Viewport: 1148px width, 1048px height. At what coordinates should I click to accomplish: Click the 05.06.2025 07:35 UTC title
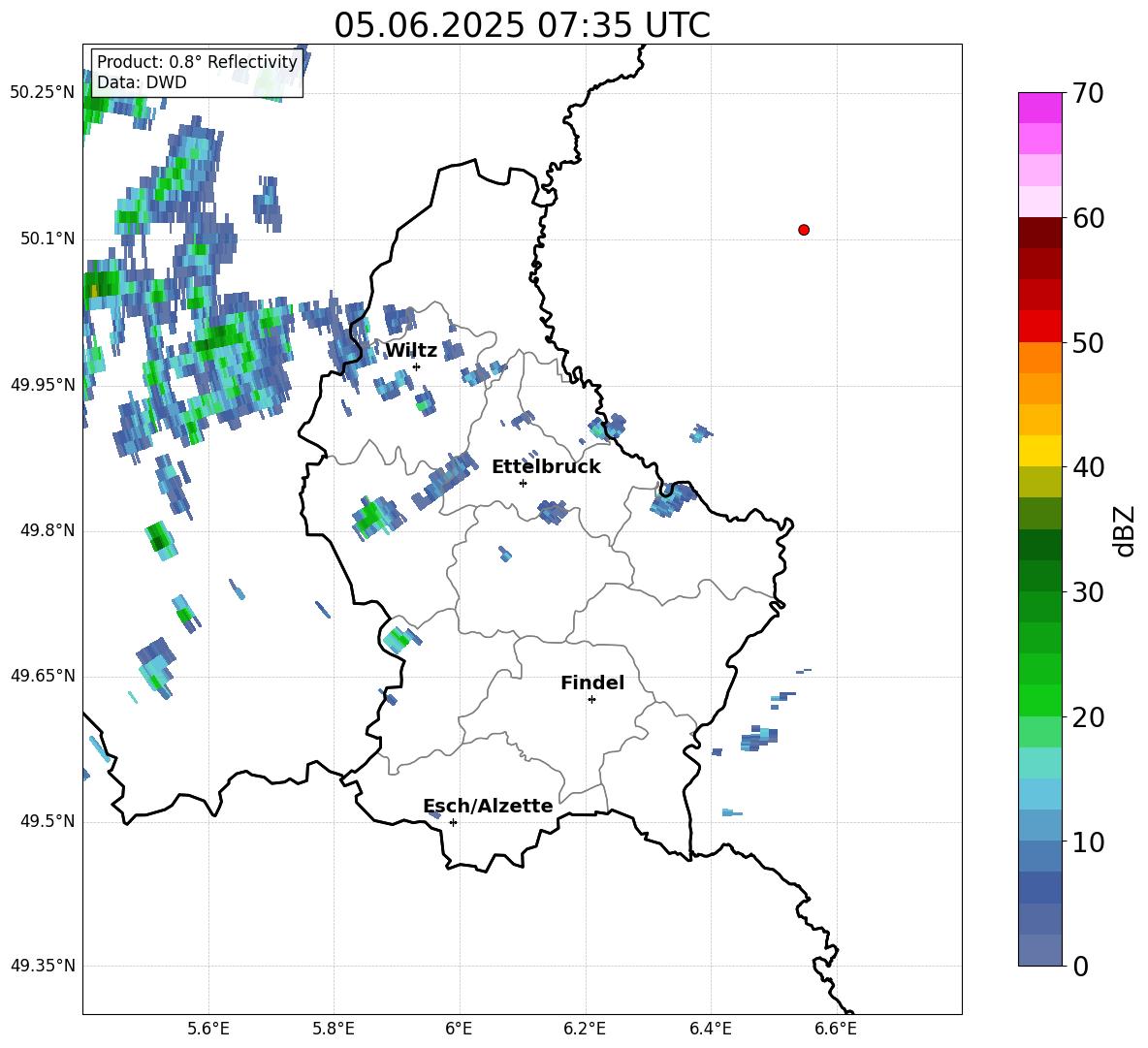(x=522, y=25)
